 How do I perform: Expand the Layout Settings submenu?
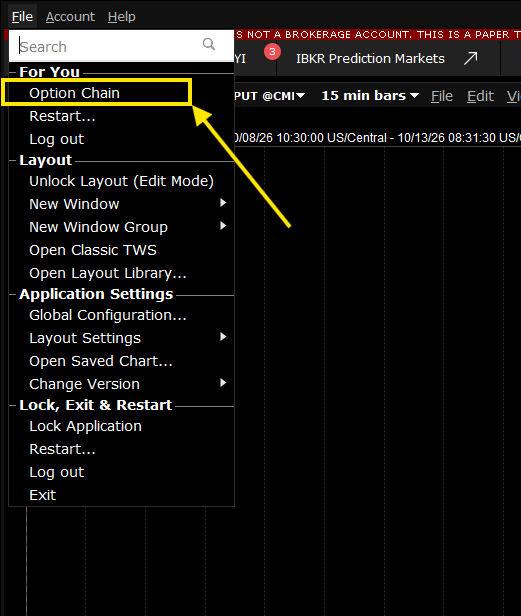[121, 338]
